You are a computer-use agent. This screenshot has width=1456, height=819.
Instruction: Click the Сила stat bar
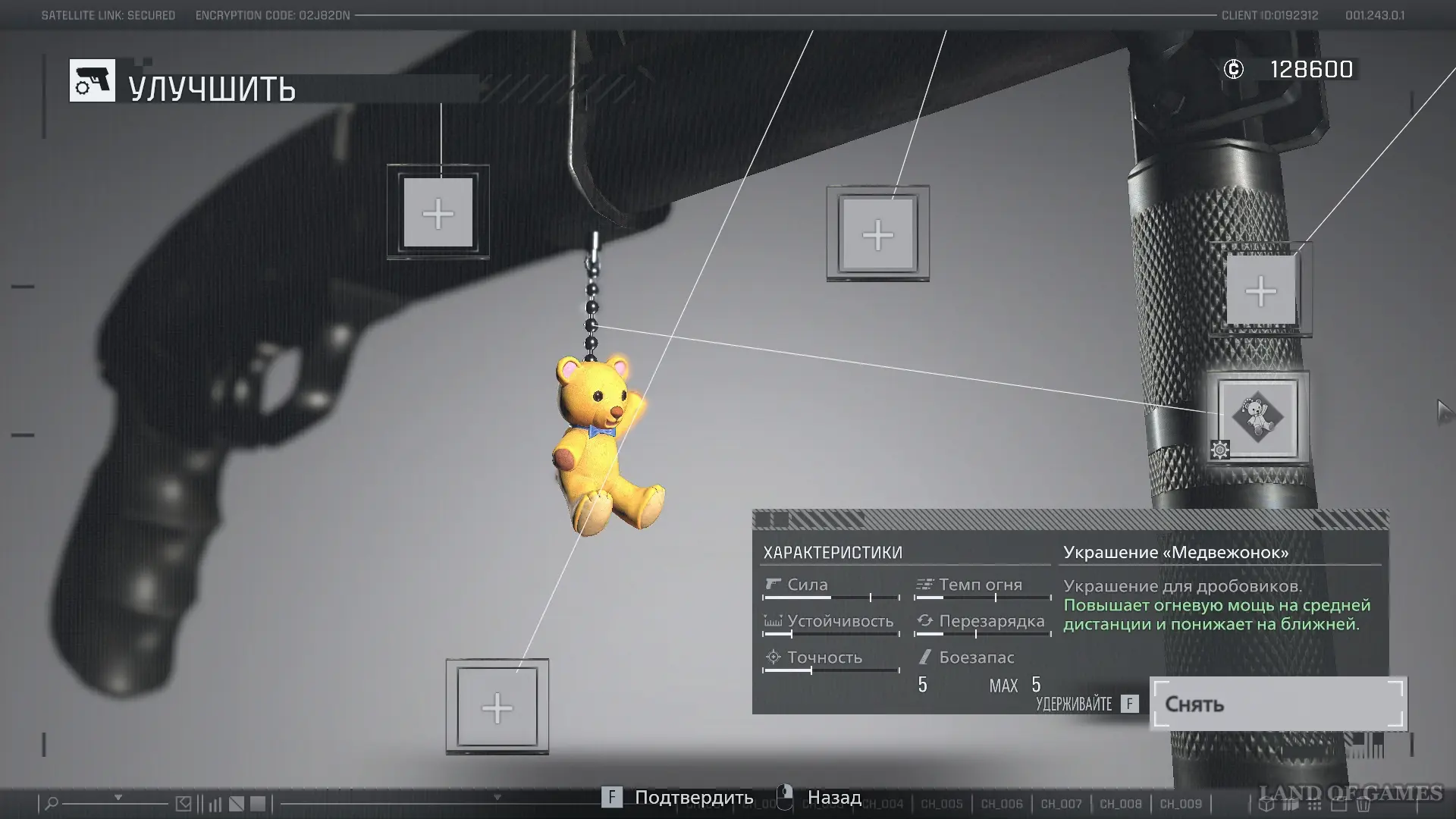[830, 598]
